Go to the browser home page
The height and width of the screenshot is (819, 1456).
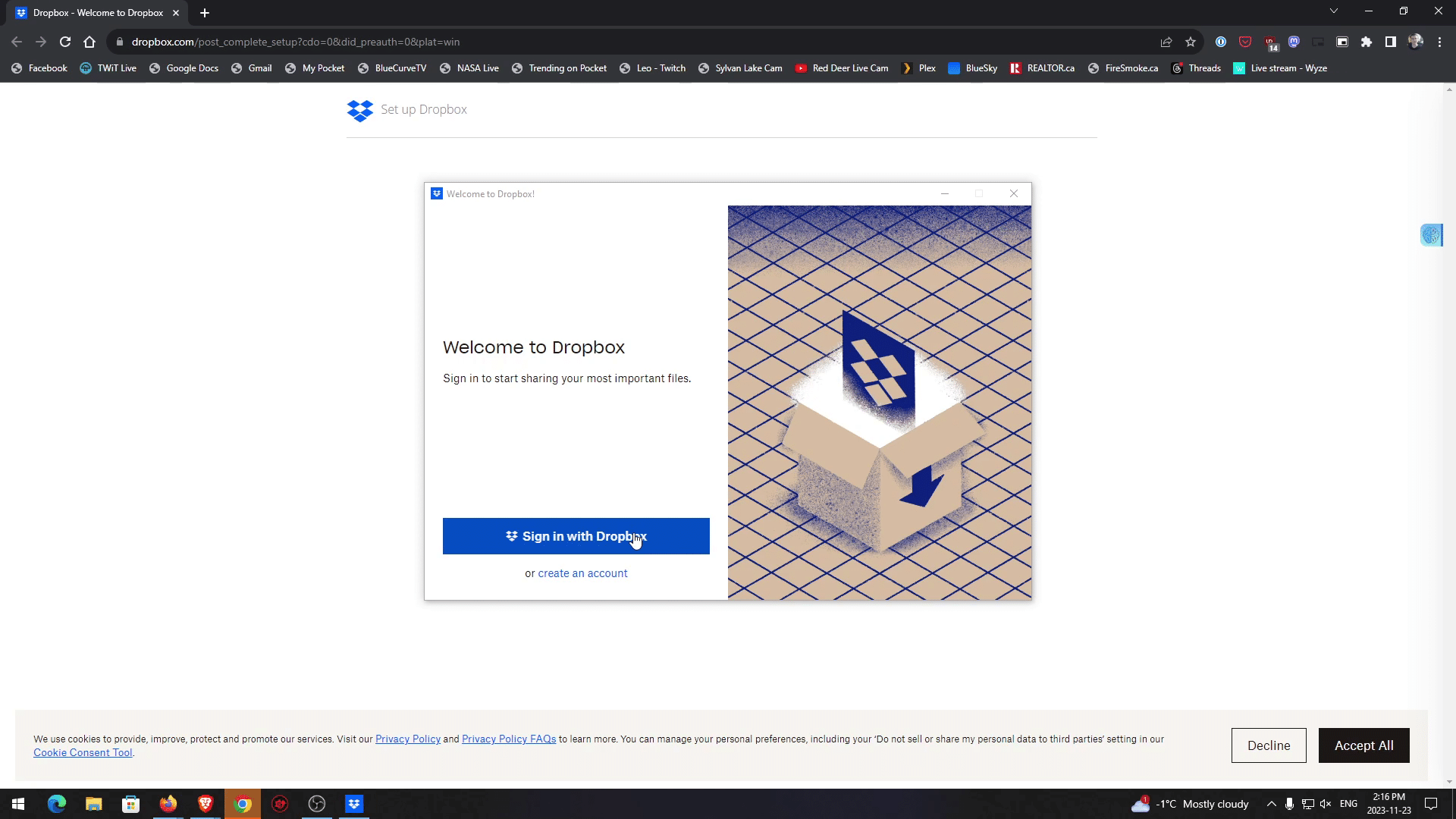tap(89, 42)
